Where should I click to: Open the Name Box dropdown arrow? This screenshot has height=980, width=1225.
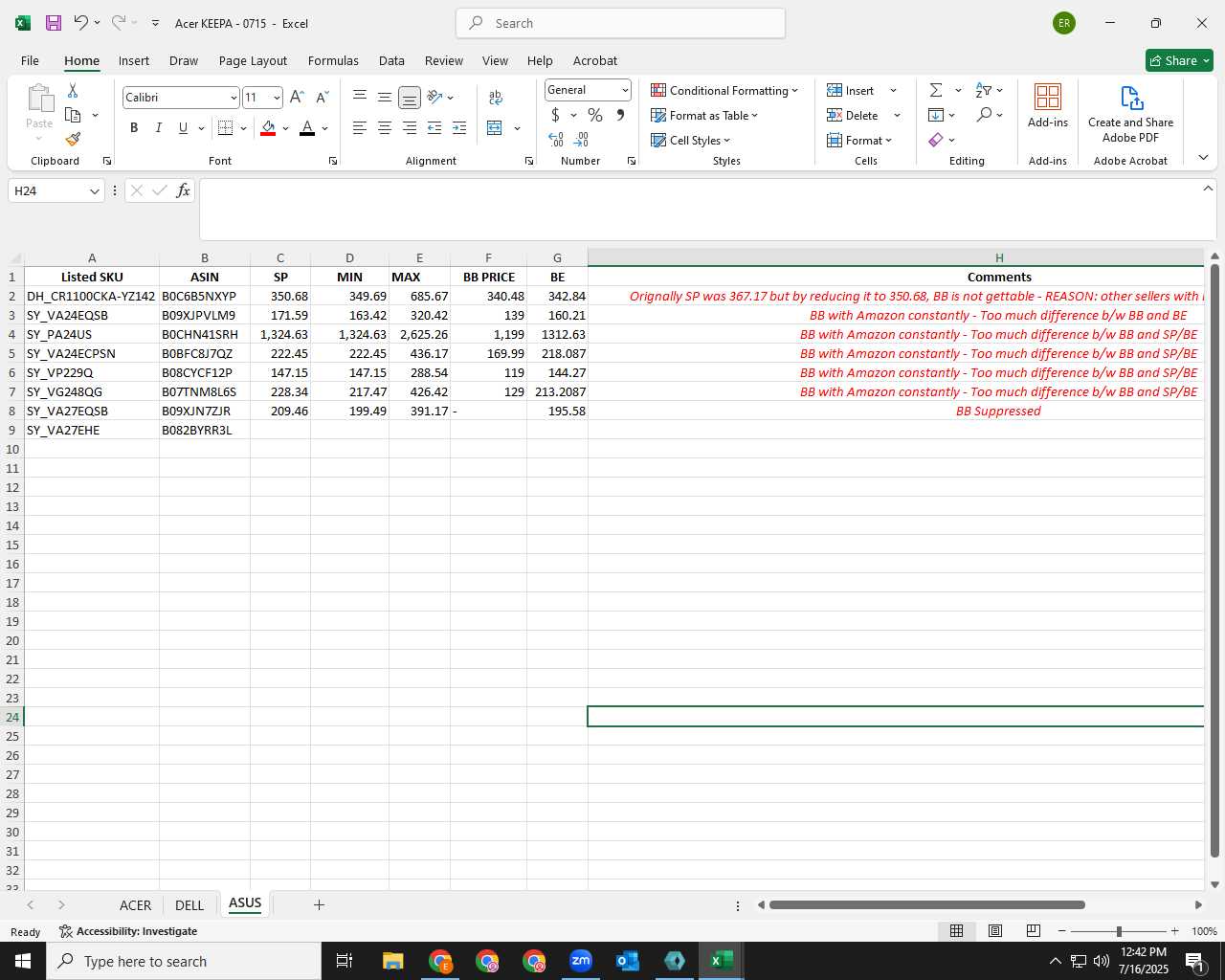coord(94,191)
